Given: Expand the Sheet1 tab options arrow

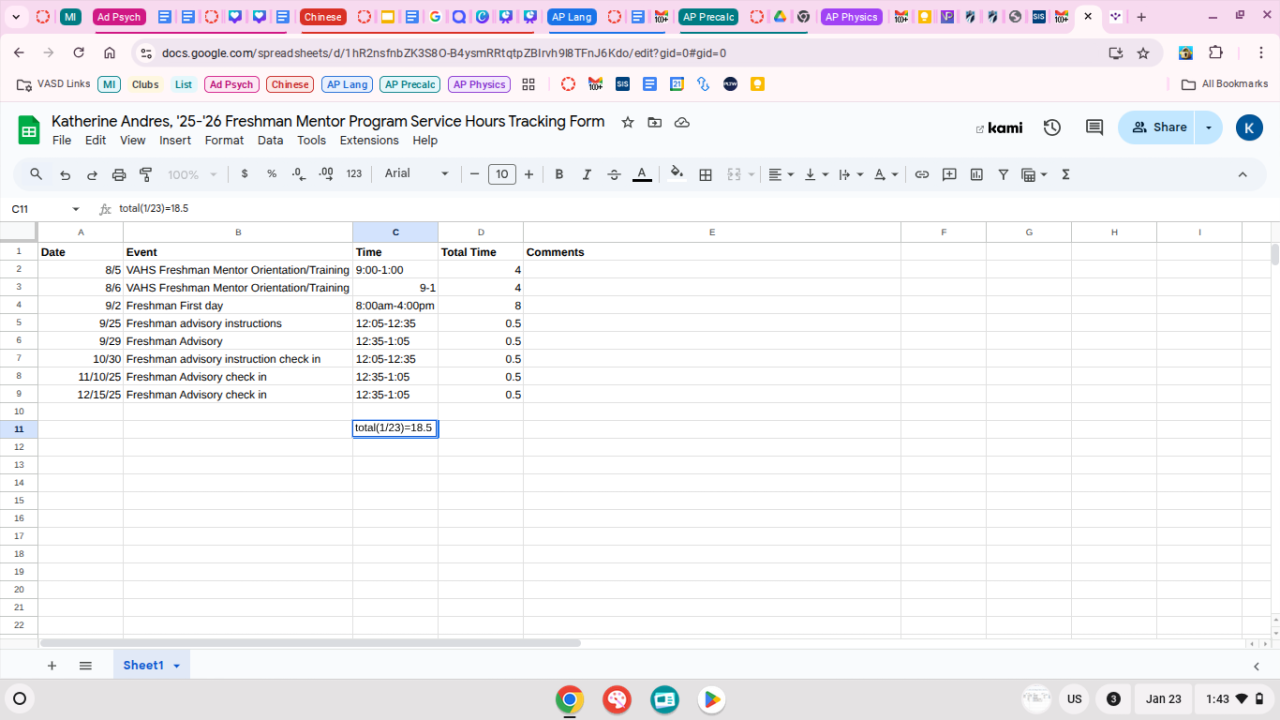Looking at the screenshot, I should click(x=177, y=666).
